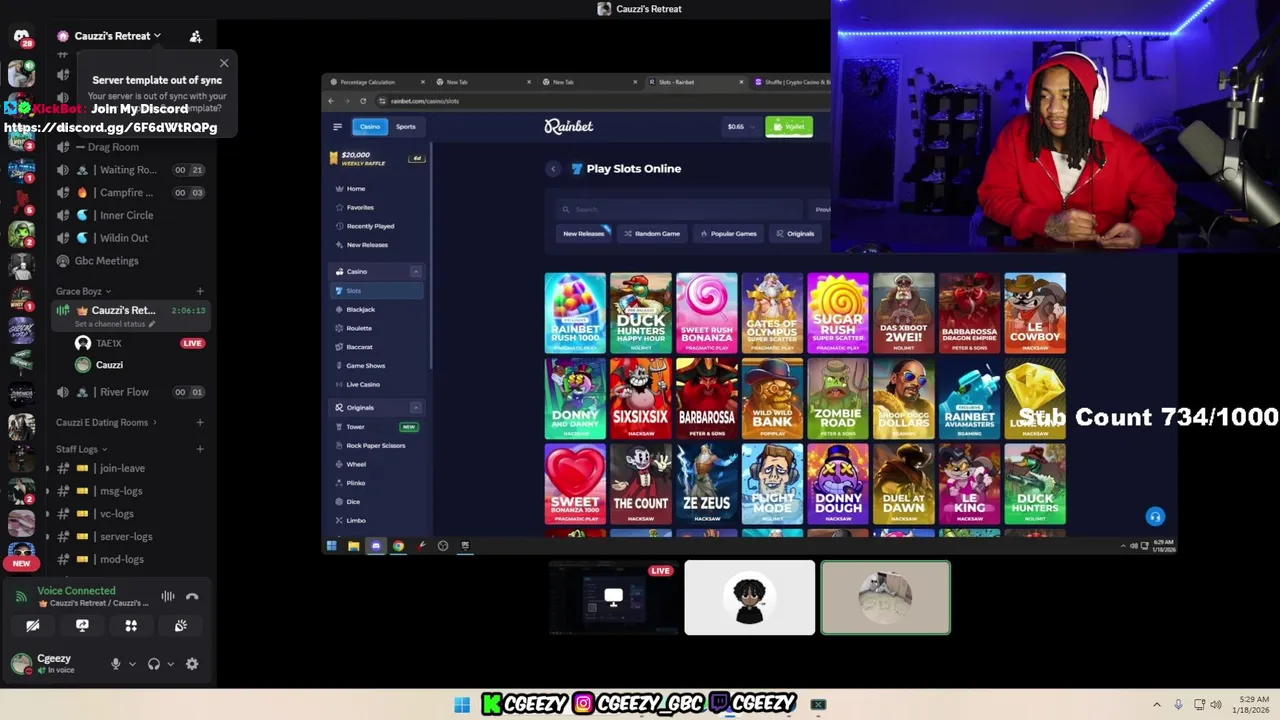Open headphone output options dropdown arrow
Viewport: 1280px width, 720px height.
tap(170, 664)
